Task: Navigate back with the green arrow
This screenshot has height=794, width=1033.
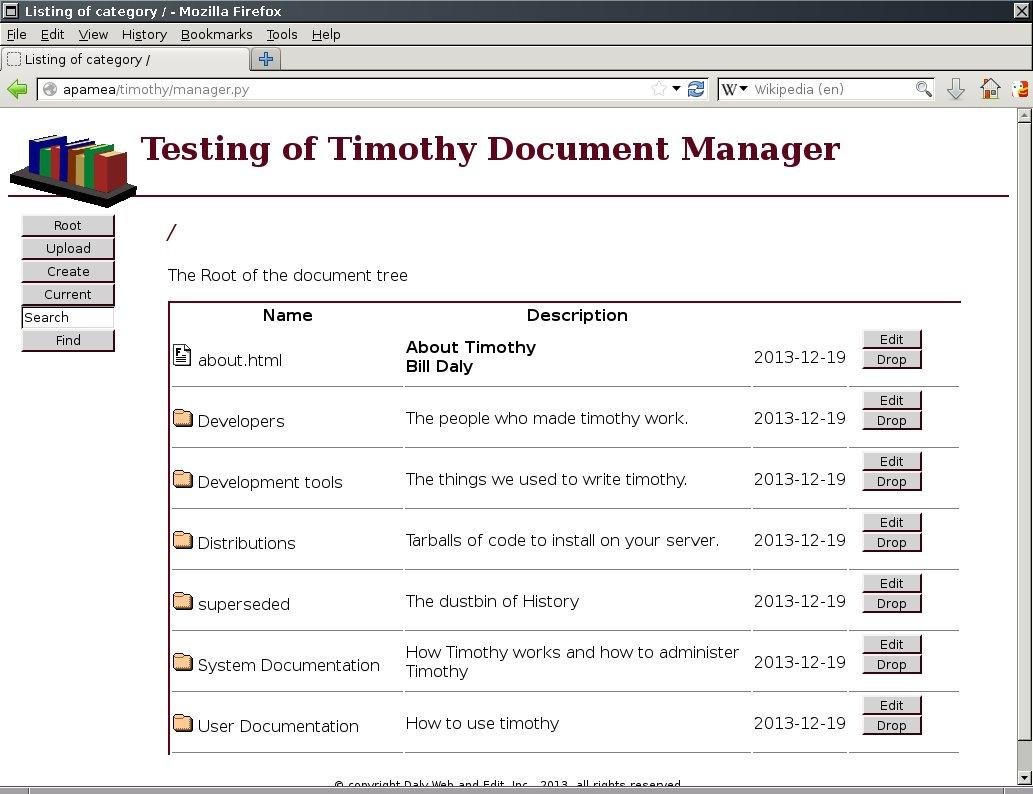Action: tap(17, 89)
